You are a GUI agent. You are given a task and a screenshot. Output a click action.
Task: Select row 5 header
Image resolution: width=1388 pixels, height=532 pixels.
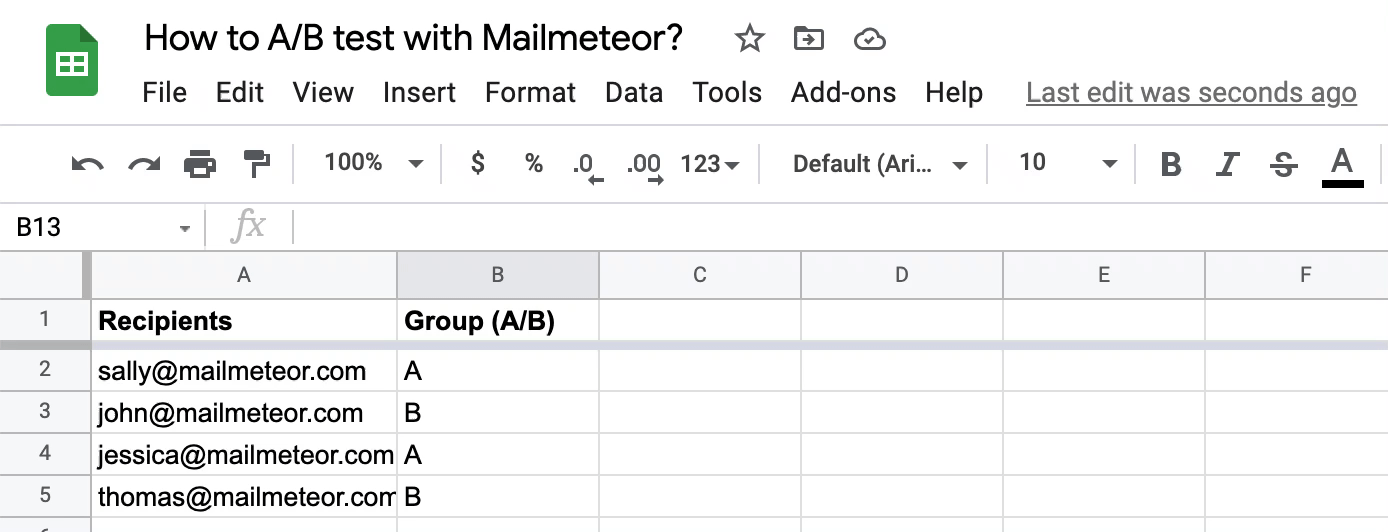44,496
